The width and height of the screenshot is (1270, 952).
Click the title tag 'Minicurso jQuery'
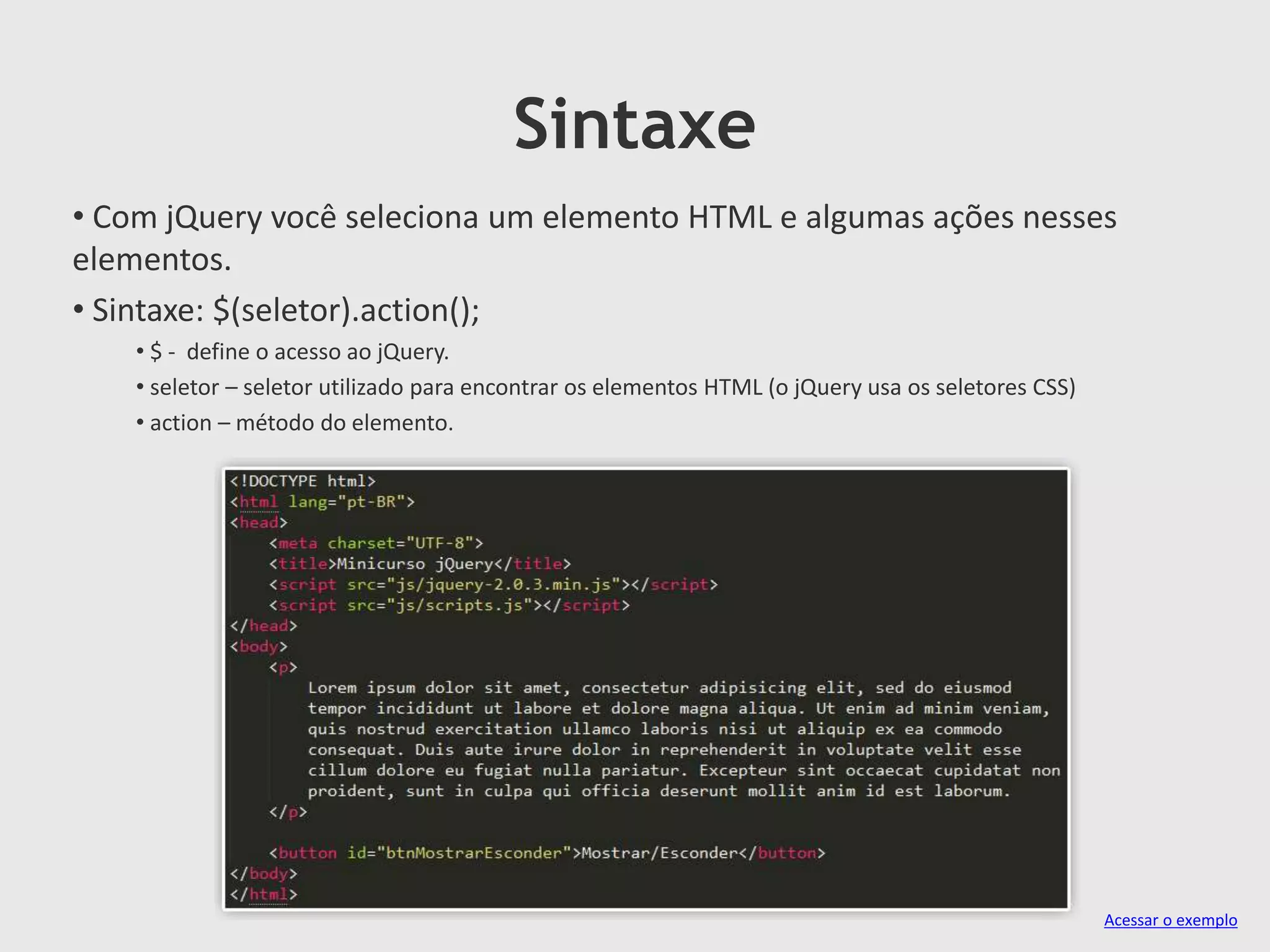[420, 564]
